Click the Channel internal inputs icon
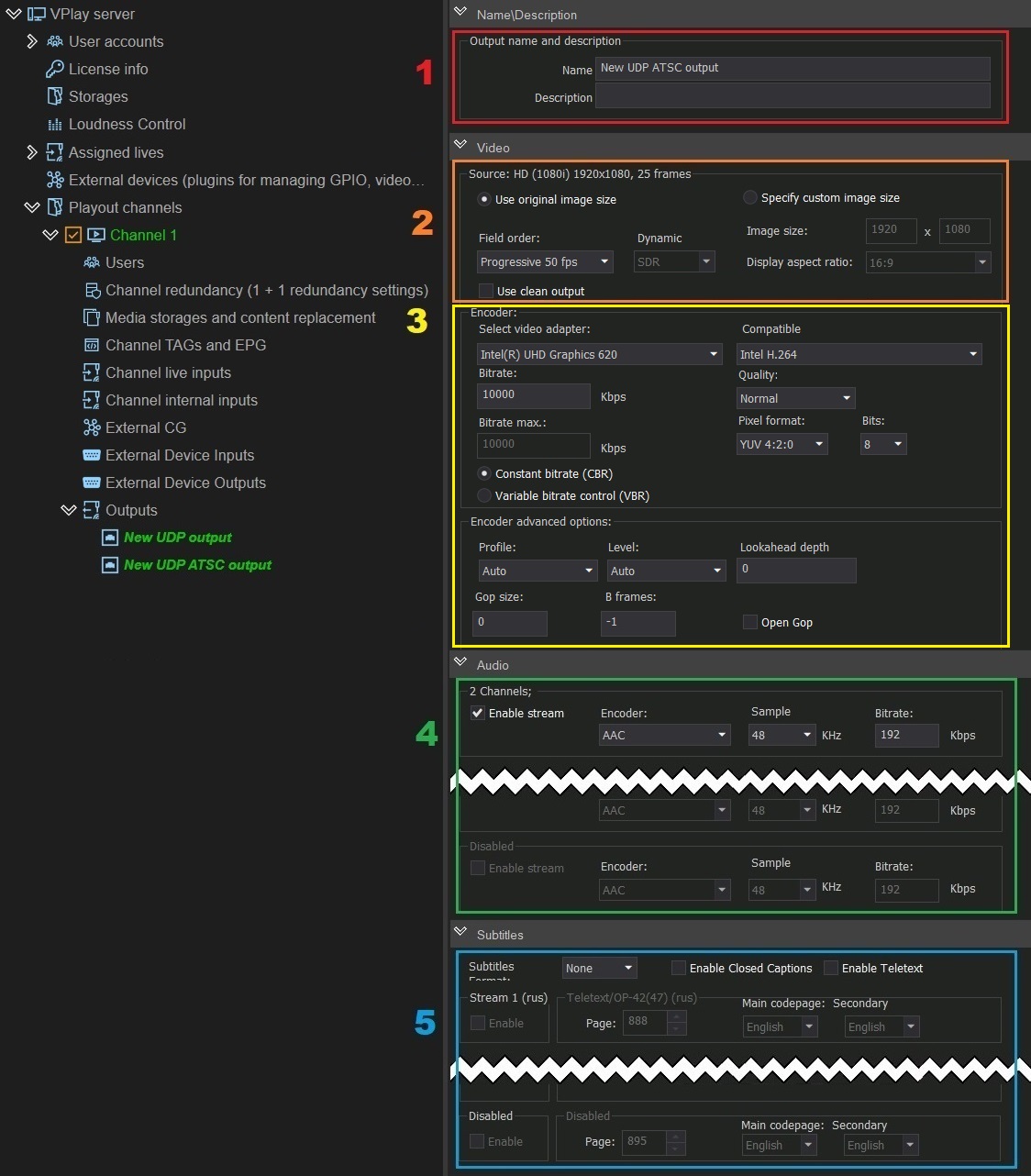Image resolution: width=1031 pixels, height=1176 pixels. pyautogui.click(x=92, y=400)
